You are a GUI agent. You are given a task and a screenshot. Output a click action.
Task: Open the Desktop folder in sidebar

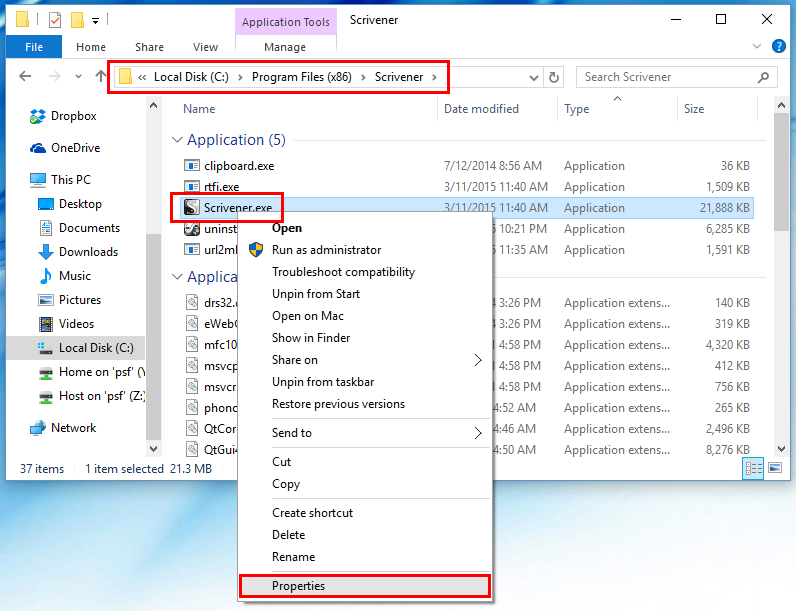(x=70, y=204)
